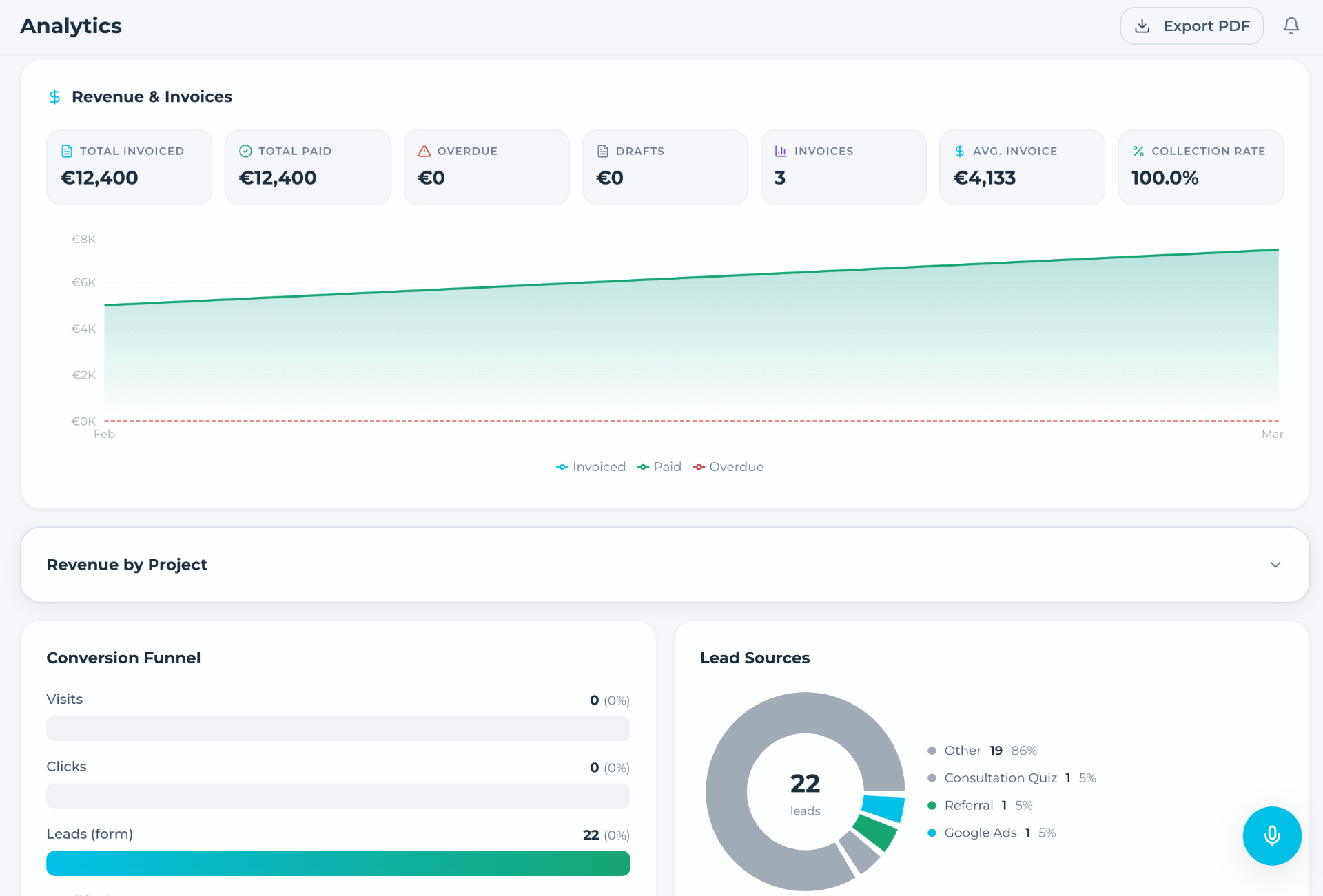Click the Invoices bar chart icon

pos(781,151)
